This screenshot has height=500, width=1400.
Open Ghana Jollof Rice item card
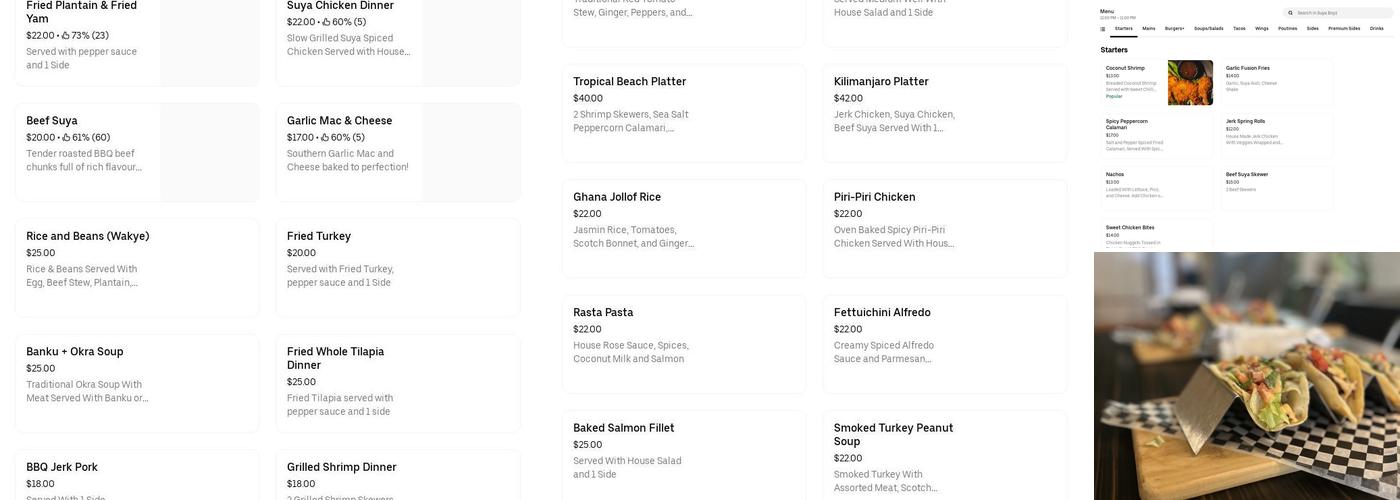click(684, 229)
